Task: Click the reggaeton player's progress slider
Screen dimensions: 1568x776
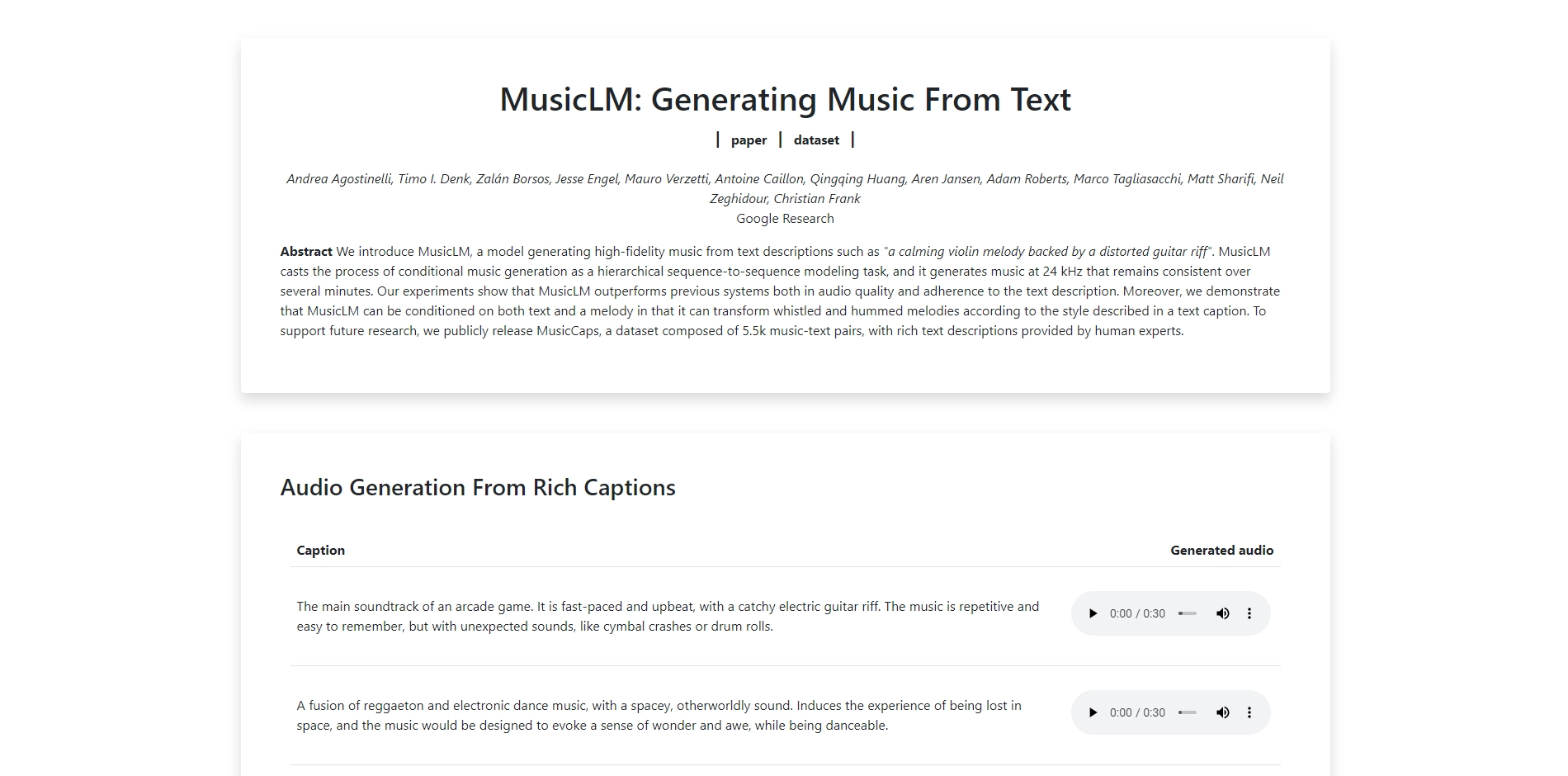Action: click(x=1189, y=712)
